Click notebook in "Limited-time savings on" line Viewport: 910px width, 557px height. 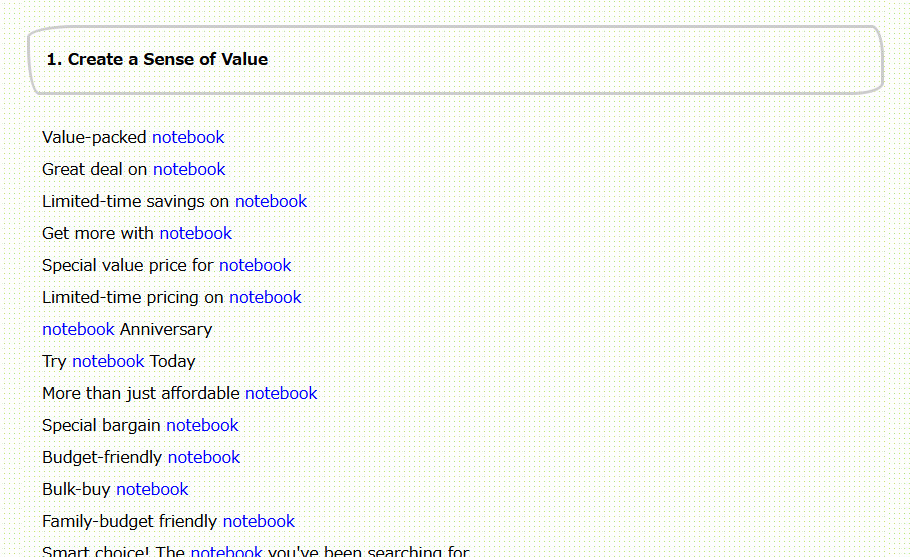point(271,201)
